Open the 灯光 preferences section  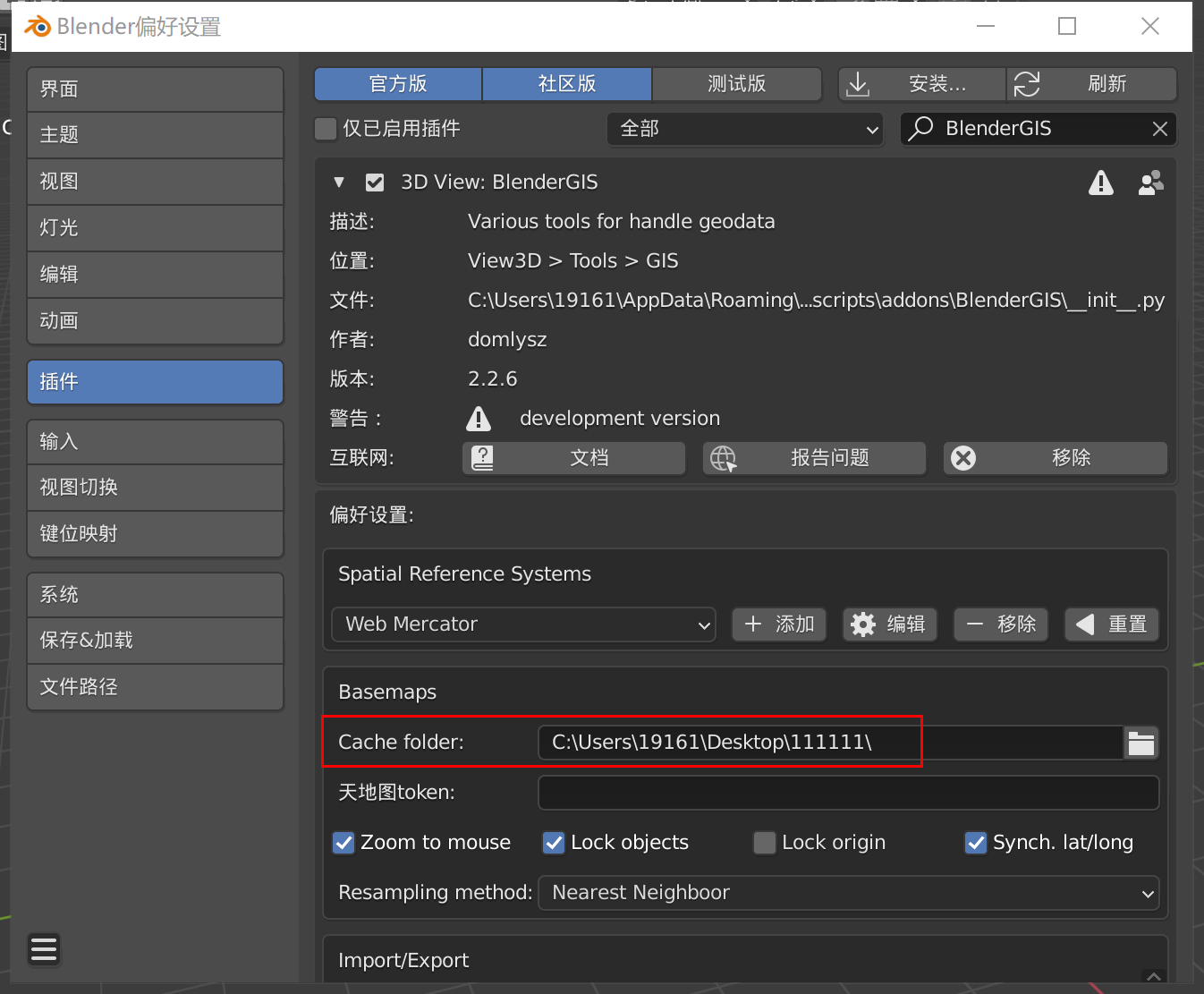156,228
